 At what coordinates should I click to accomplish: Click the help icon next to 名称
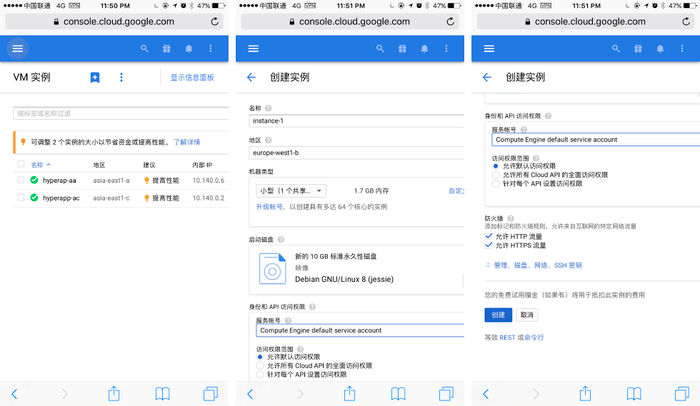click(268, 108)
